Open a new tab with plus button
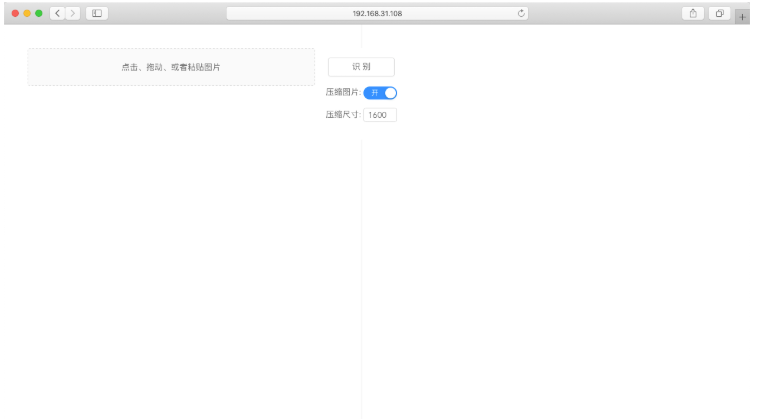 point(741,14)
